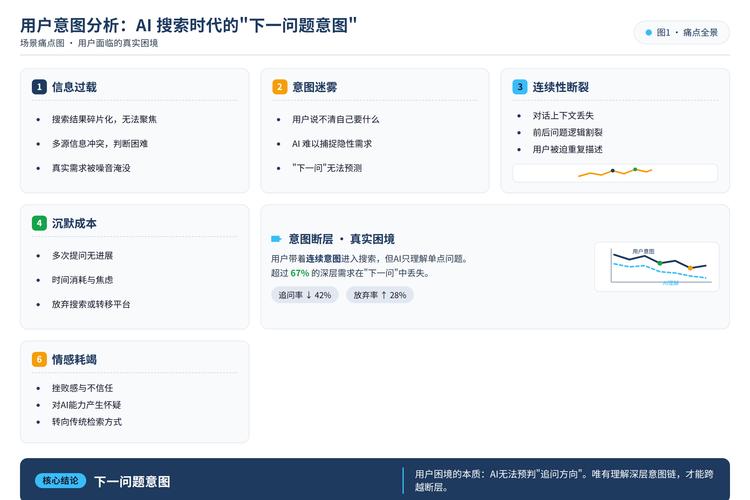
Task: Open the line chart thumbnail labeled 用户意图
Action: pos(657,267)
